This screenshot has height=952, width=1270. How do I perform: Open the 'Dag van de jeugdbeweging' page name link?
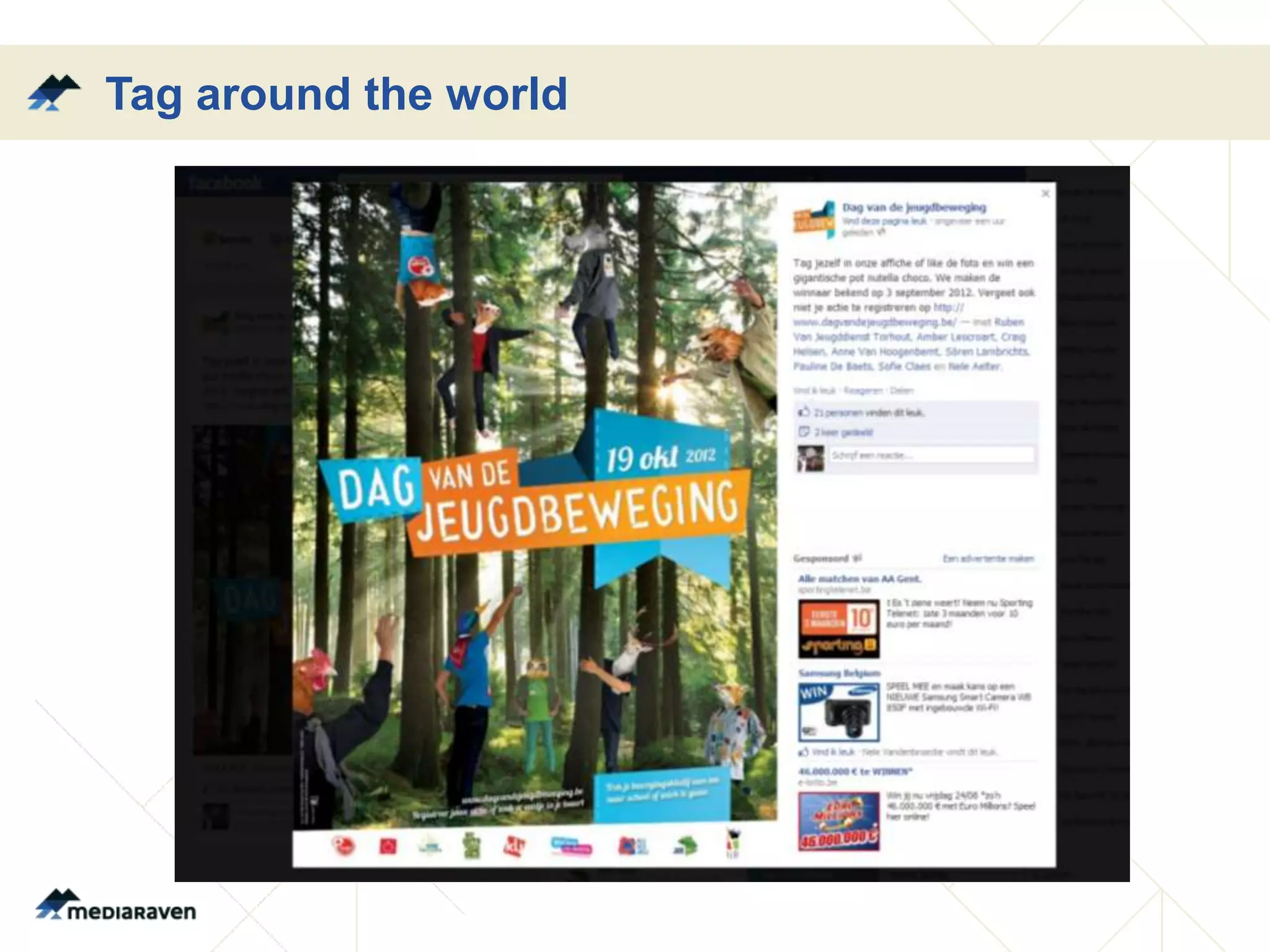[x=914, y=207]
